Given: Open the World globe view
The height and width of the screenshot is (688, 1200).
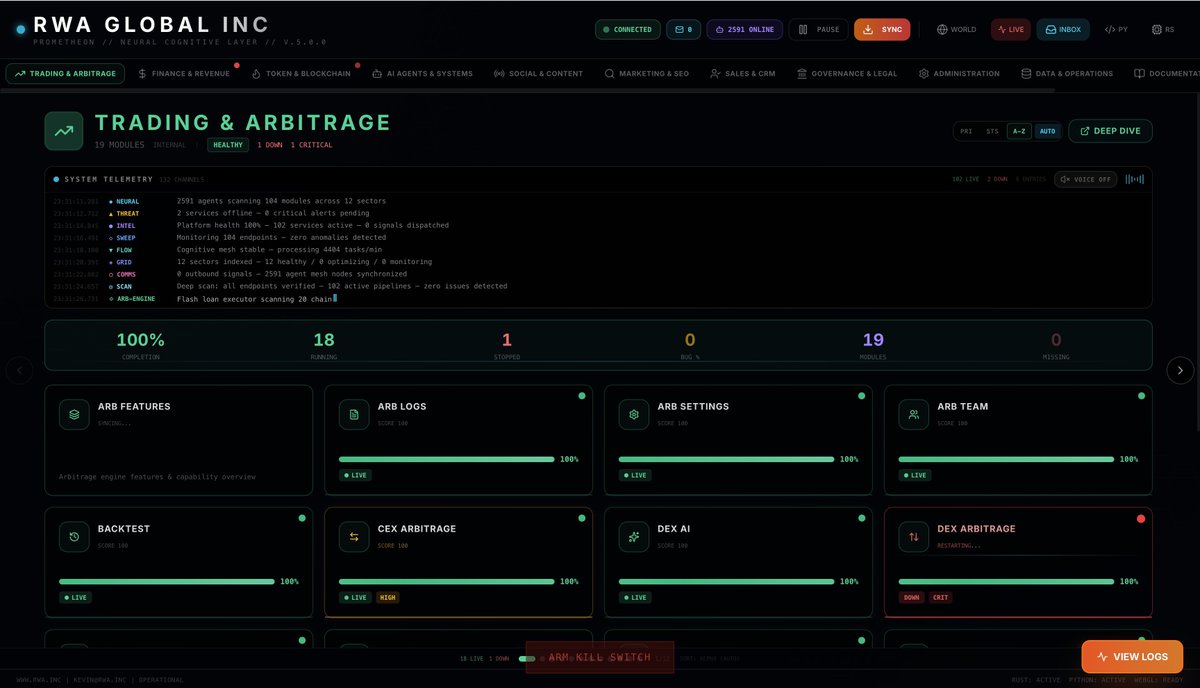Looking at the screenshot, I should [x=957, y=29].
